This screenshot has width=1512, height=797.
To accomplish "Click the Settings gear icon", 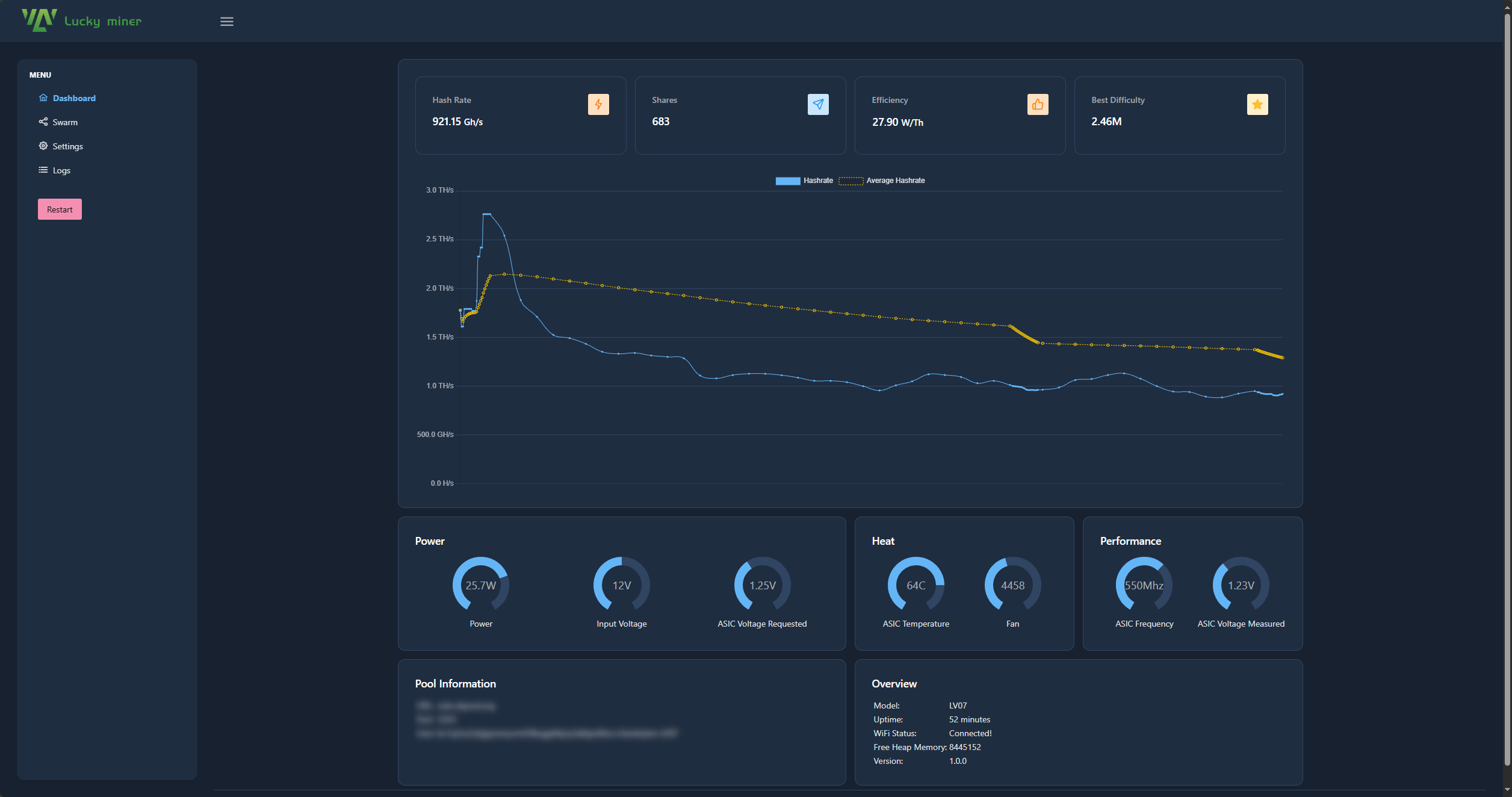I will pos(43,146).
